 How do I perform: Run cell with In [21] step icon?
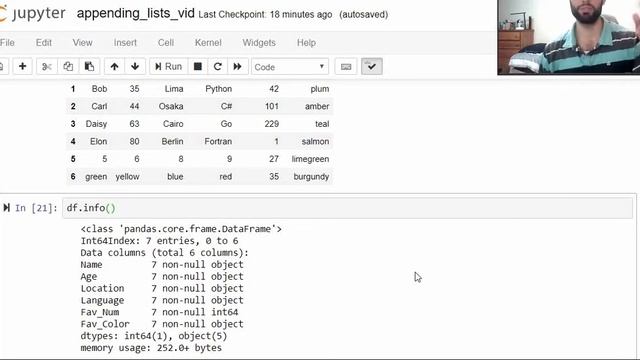pyautogui.click(x=7, y=208)
